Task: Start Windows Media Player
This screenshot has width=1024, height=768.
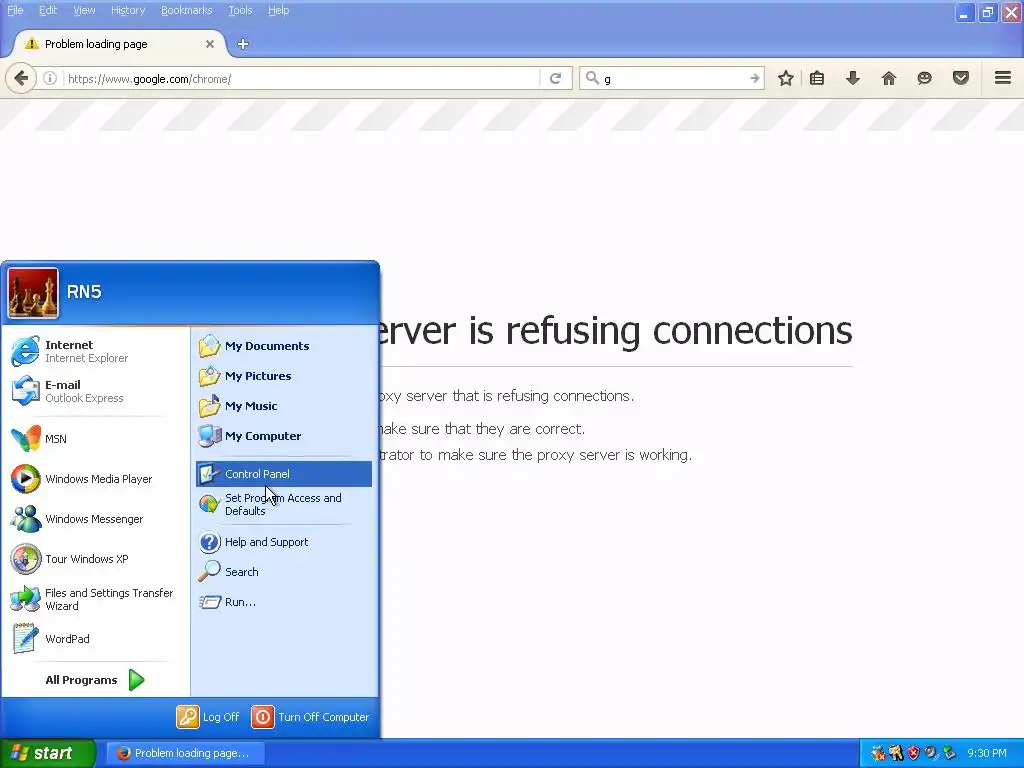Action: (96, 479)
